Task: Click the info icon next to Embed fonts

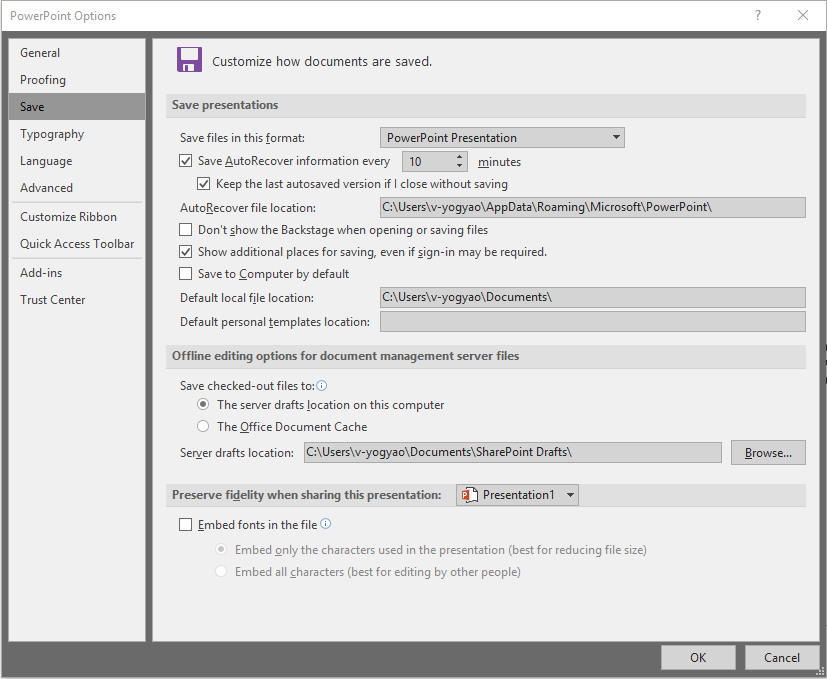Action: coord(326,524)
